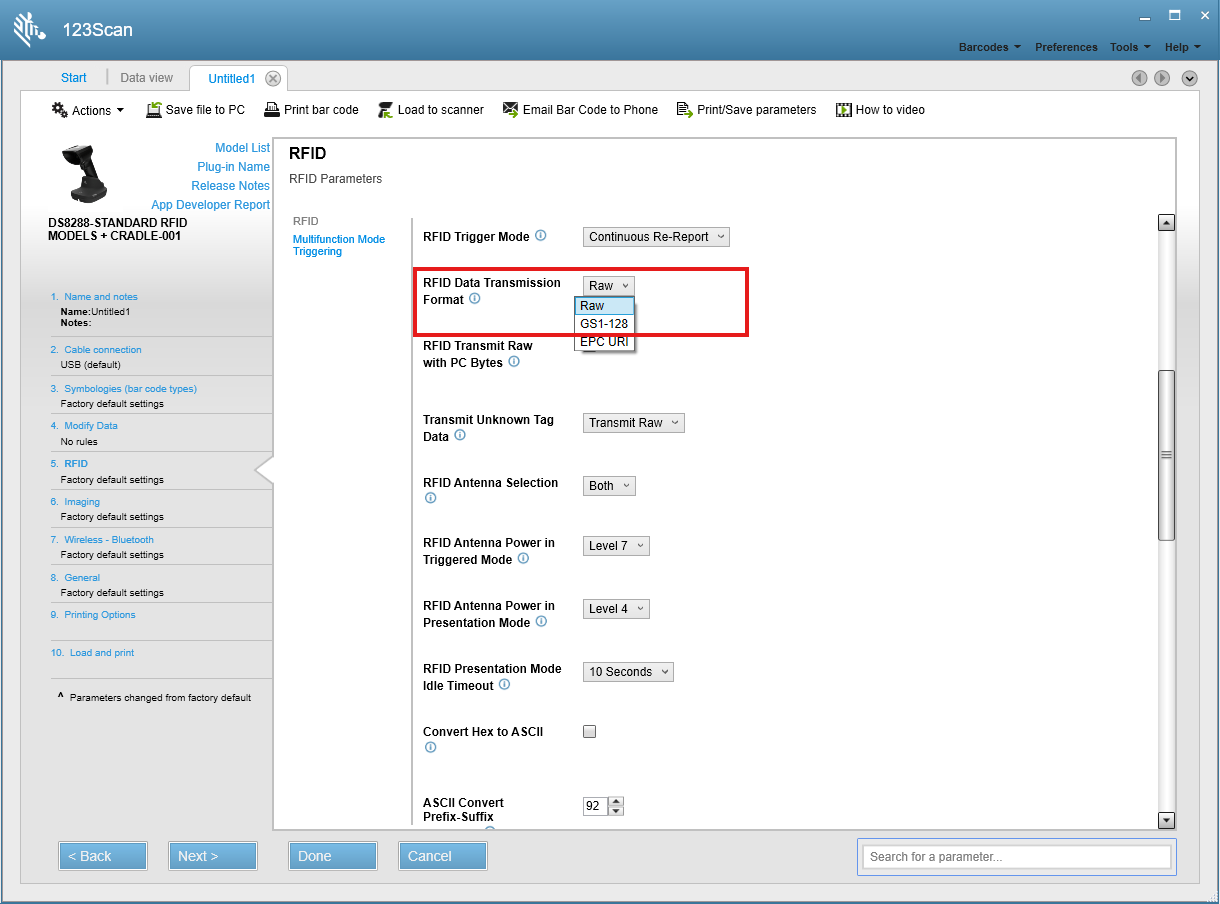Toggle the Convert Hex to ASCII checkbox
Image resolution: width=1220 pixels, height=904 pixels.
tap(590, 731)
